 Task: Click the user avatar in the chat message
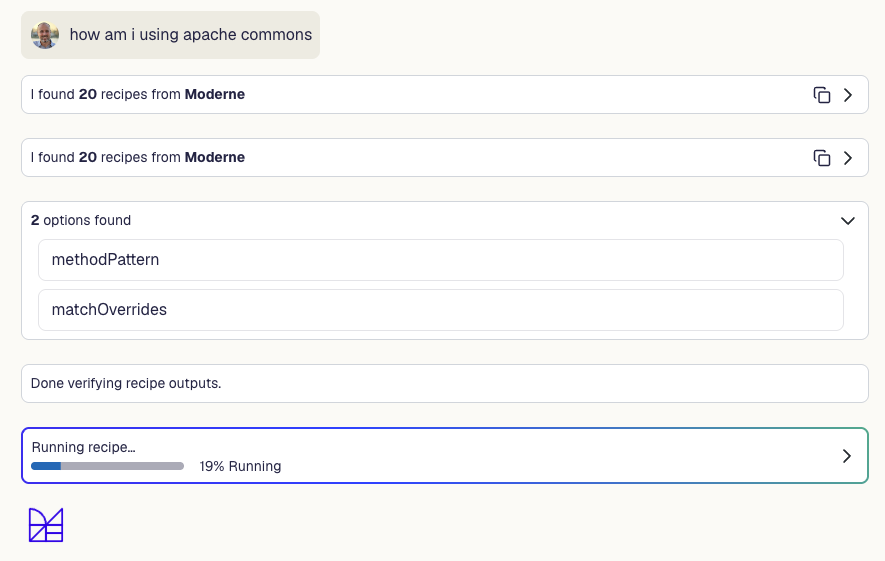(45, 35)
